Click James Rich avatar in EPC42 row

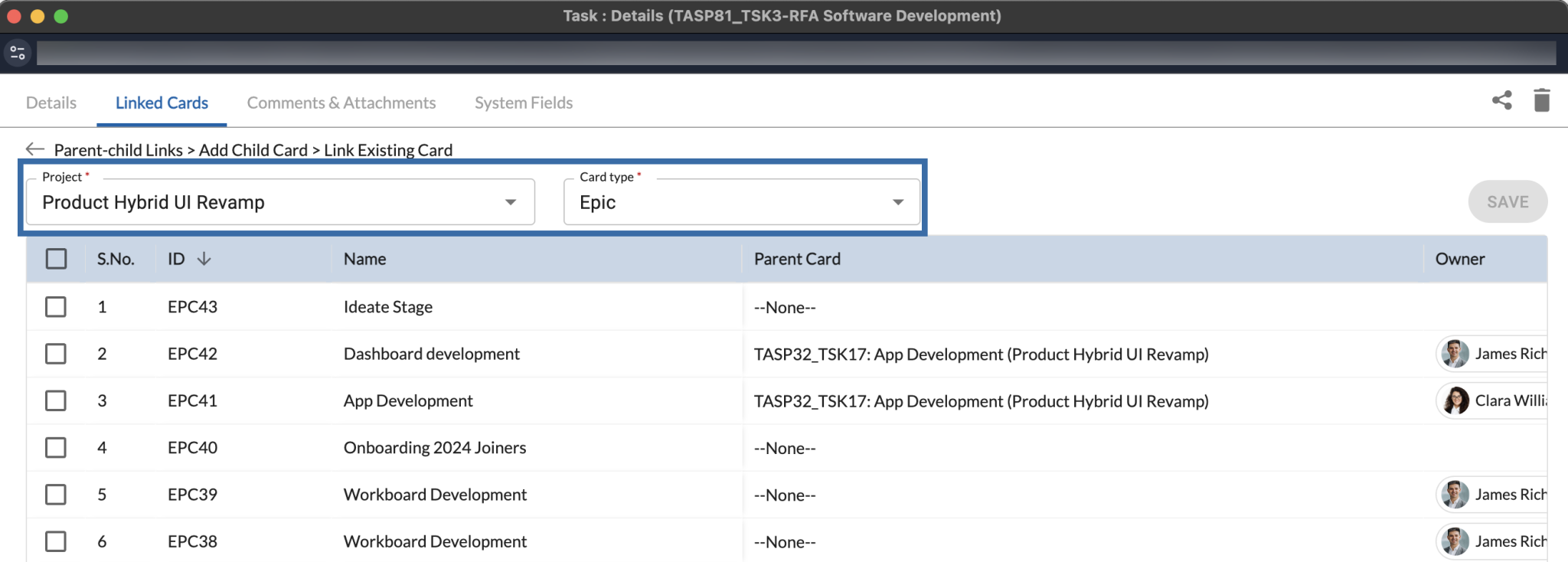pos(1455,354)
